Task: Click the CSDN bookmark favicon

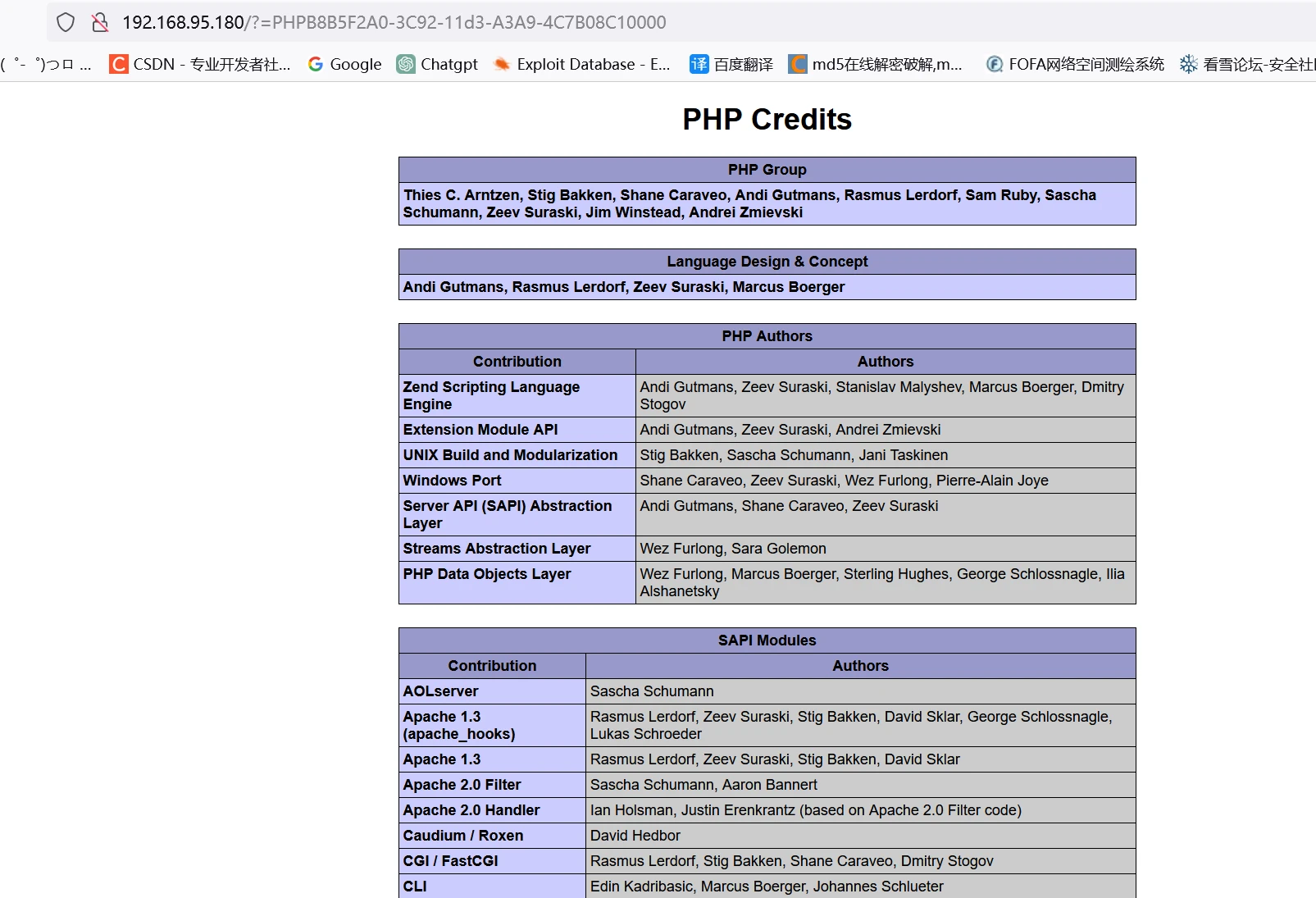Action: coord(119,64)
